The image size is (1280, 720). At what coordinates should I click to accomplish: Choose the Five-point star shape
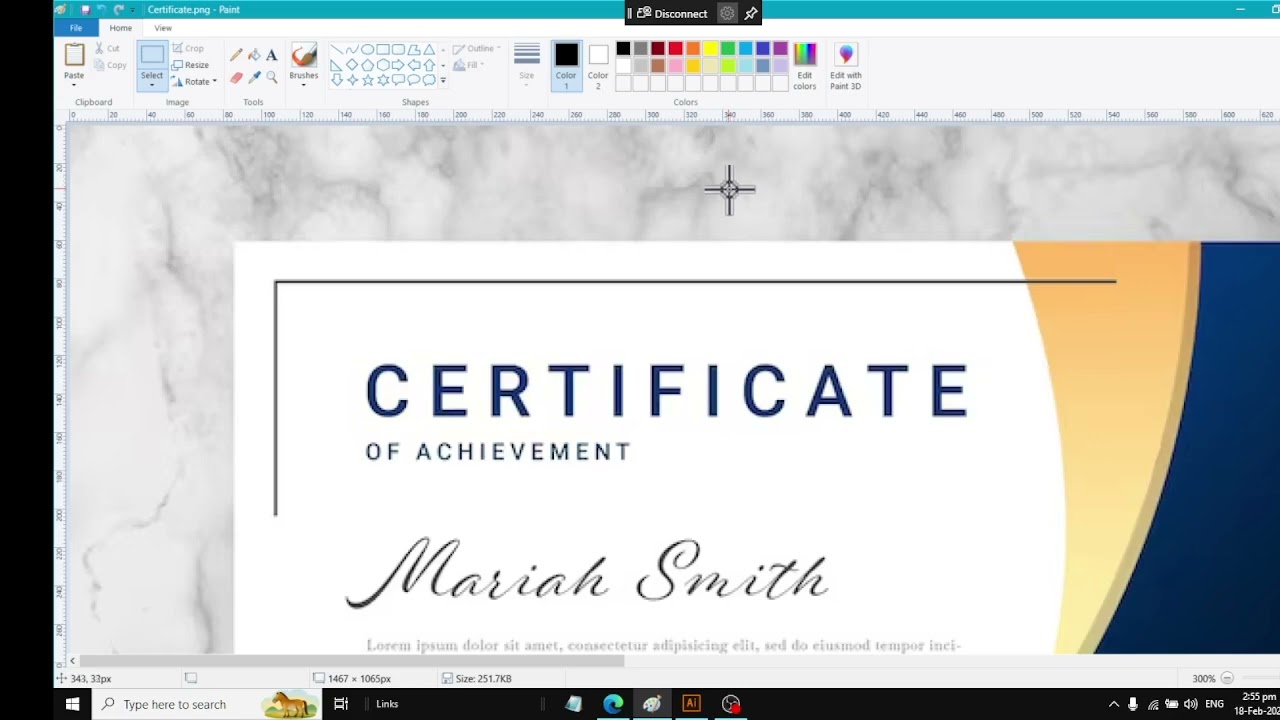pyautogui.click(x=367, y=80)
